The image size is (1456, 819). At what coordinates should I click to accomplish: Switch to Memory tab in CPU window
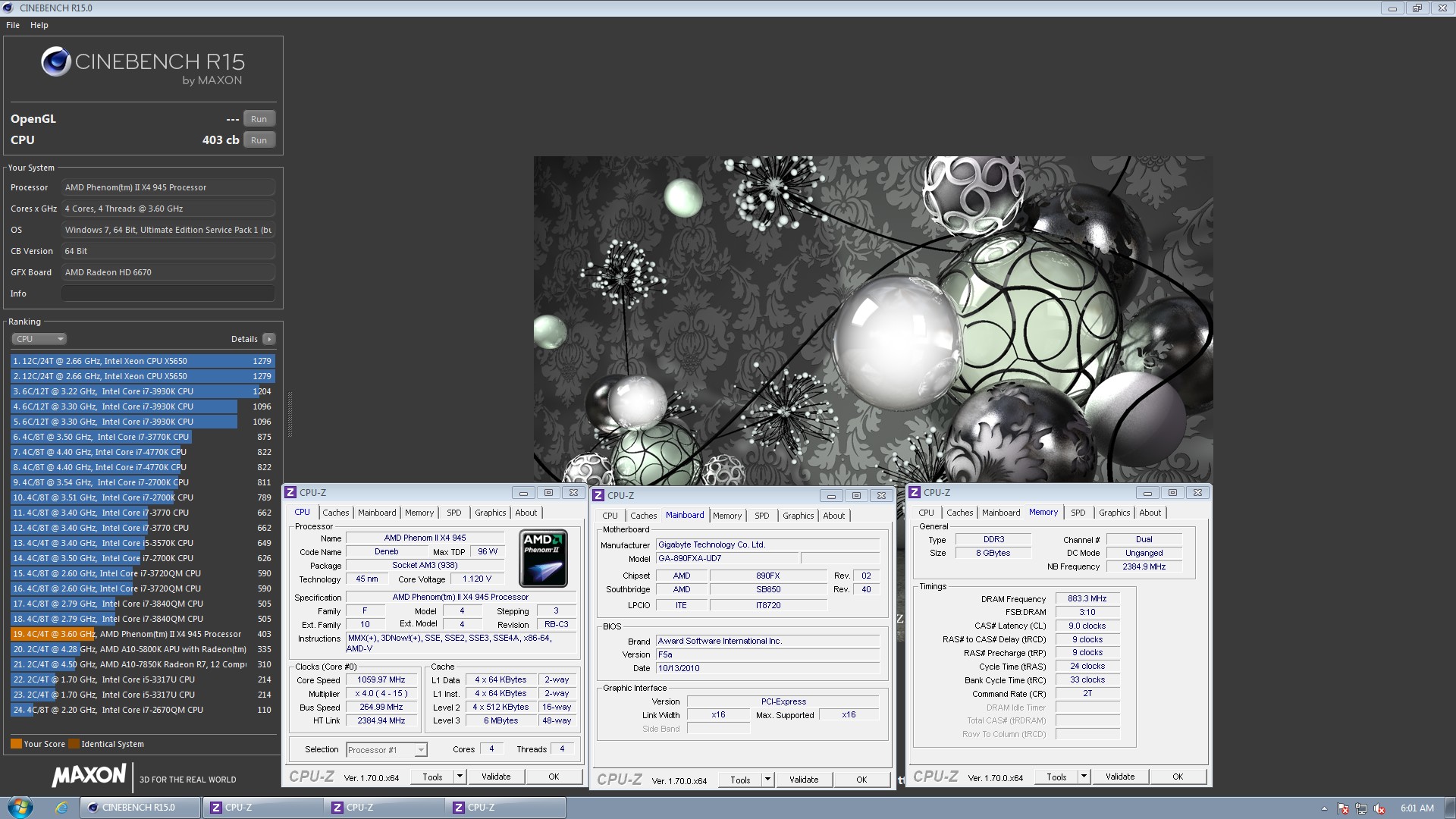point(419,513)
